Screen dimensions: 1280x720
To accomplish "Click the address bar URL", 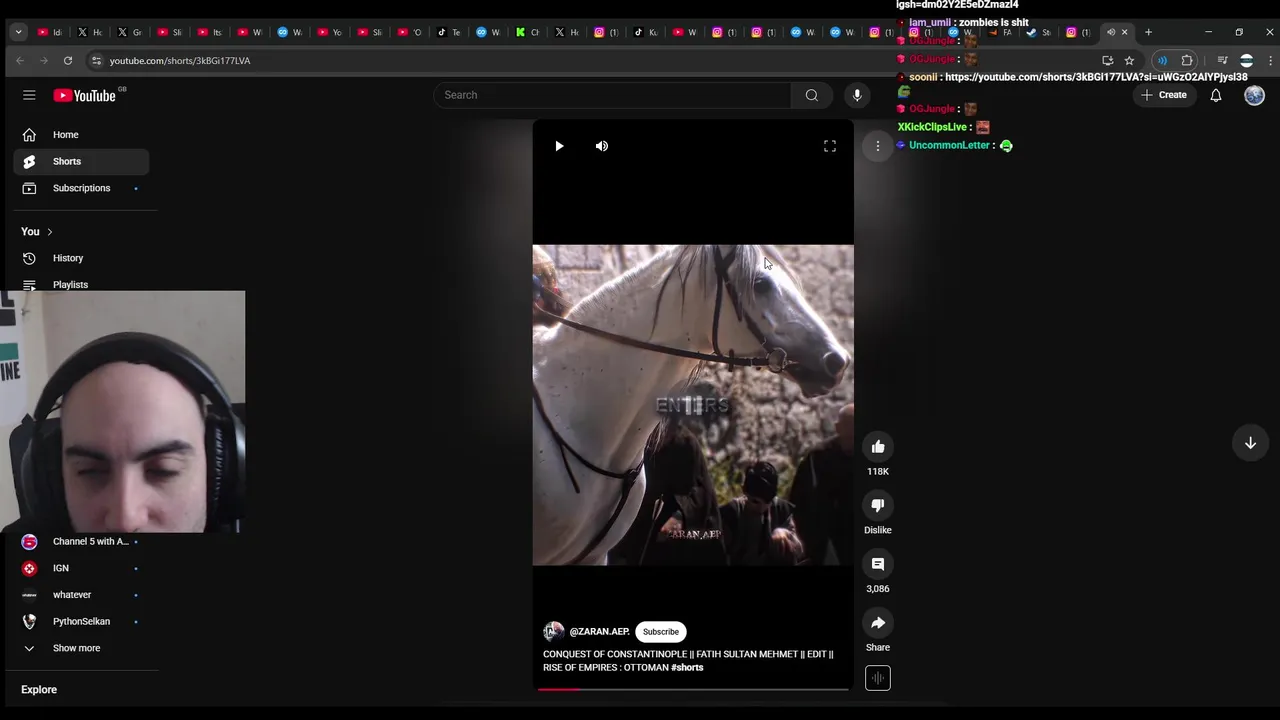I will point(180,61).
